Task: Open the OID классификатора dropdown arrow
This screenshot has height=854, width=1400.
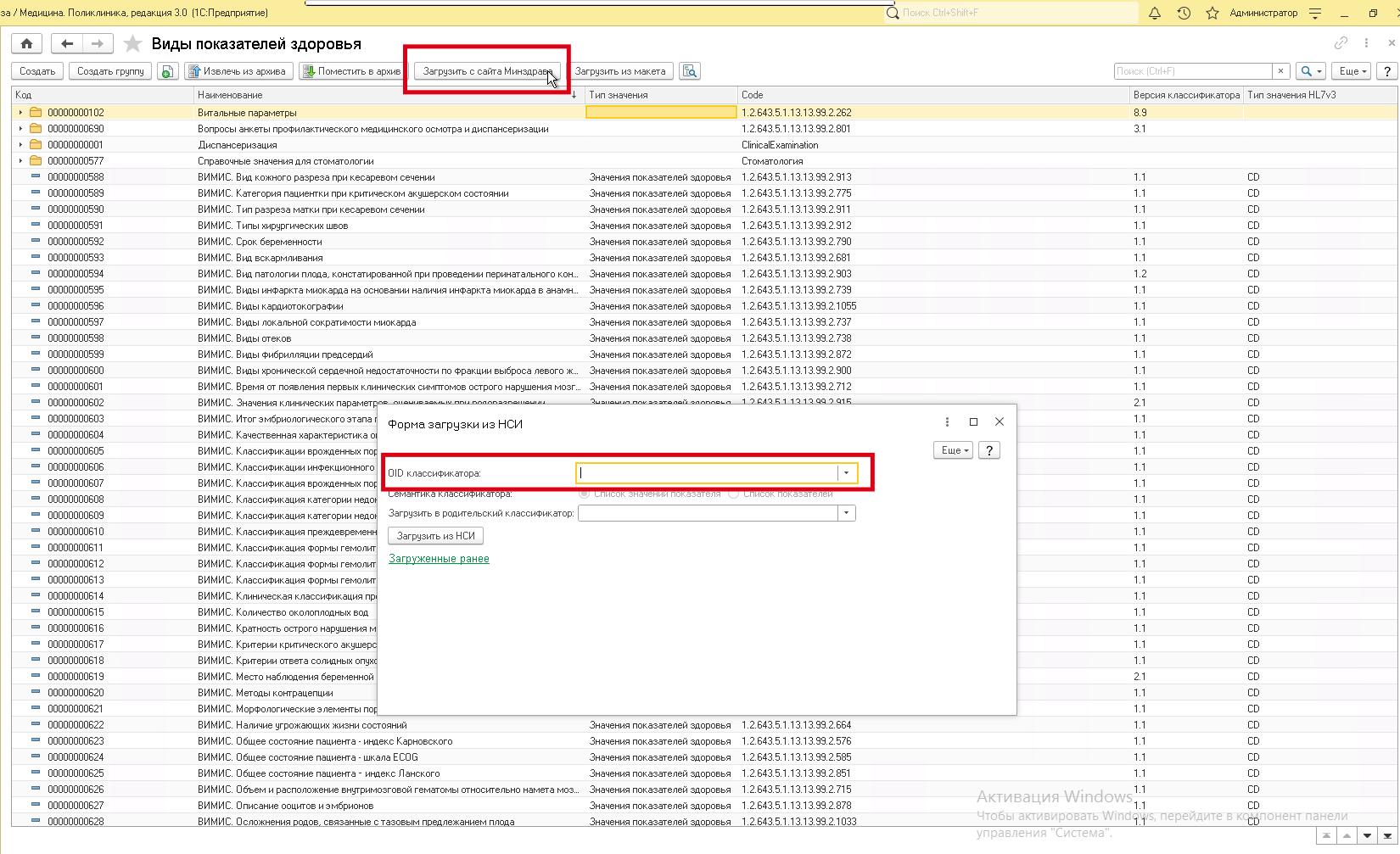Action: [x=846, y=473]
